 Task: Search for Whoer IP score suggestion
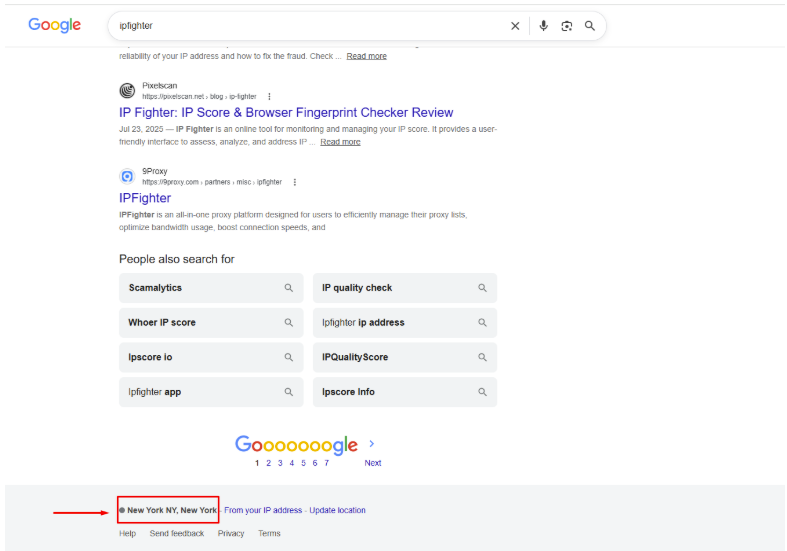[x=211, y=323]
